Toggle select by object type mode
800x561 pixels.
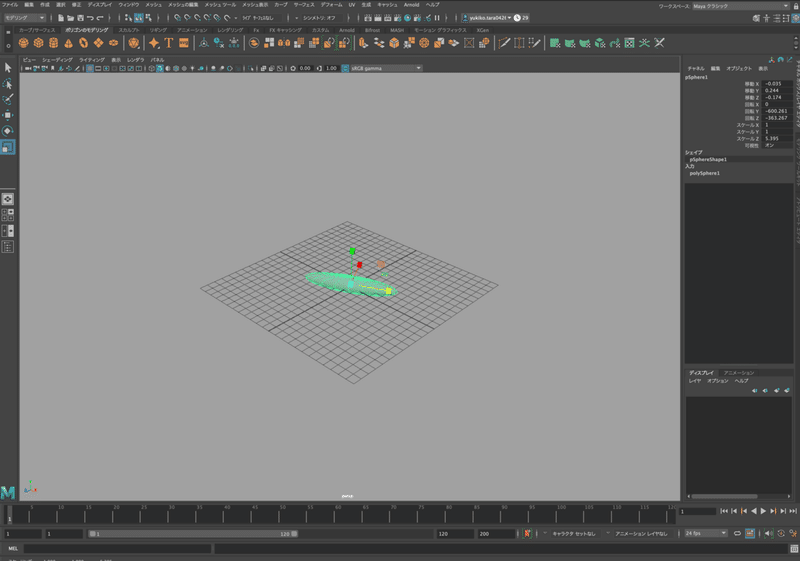click(x=138, y=18)
